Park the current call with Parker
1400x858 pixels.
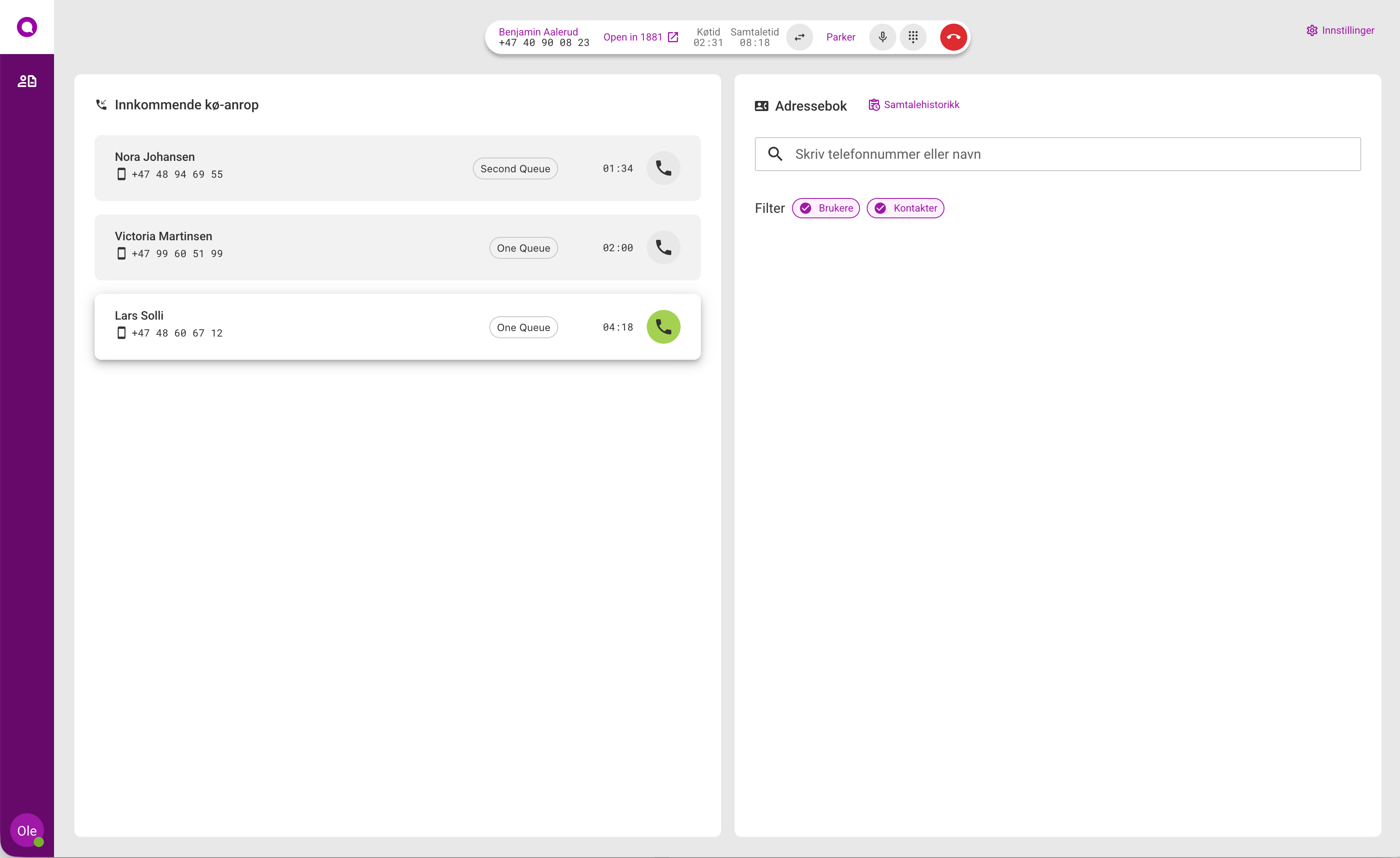pos(840,38)
